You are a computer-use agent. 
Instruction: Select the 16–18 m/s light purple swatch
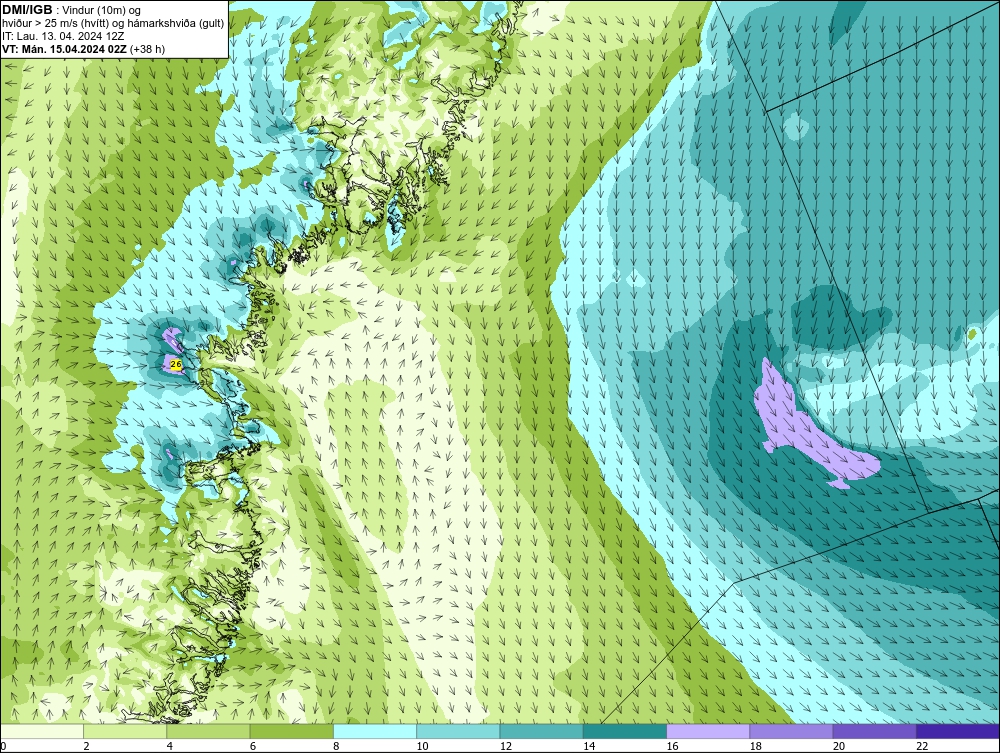click(x=708, y=731)
